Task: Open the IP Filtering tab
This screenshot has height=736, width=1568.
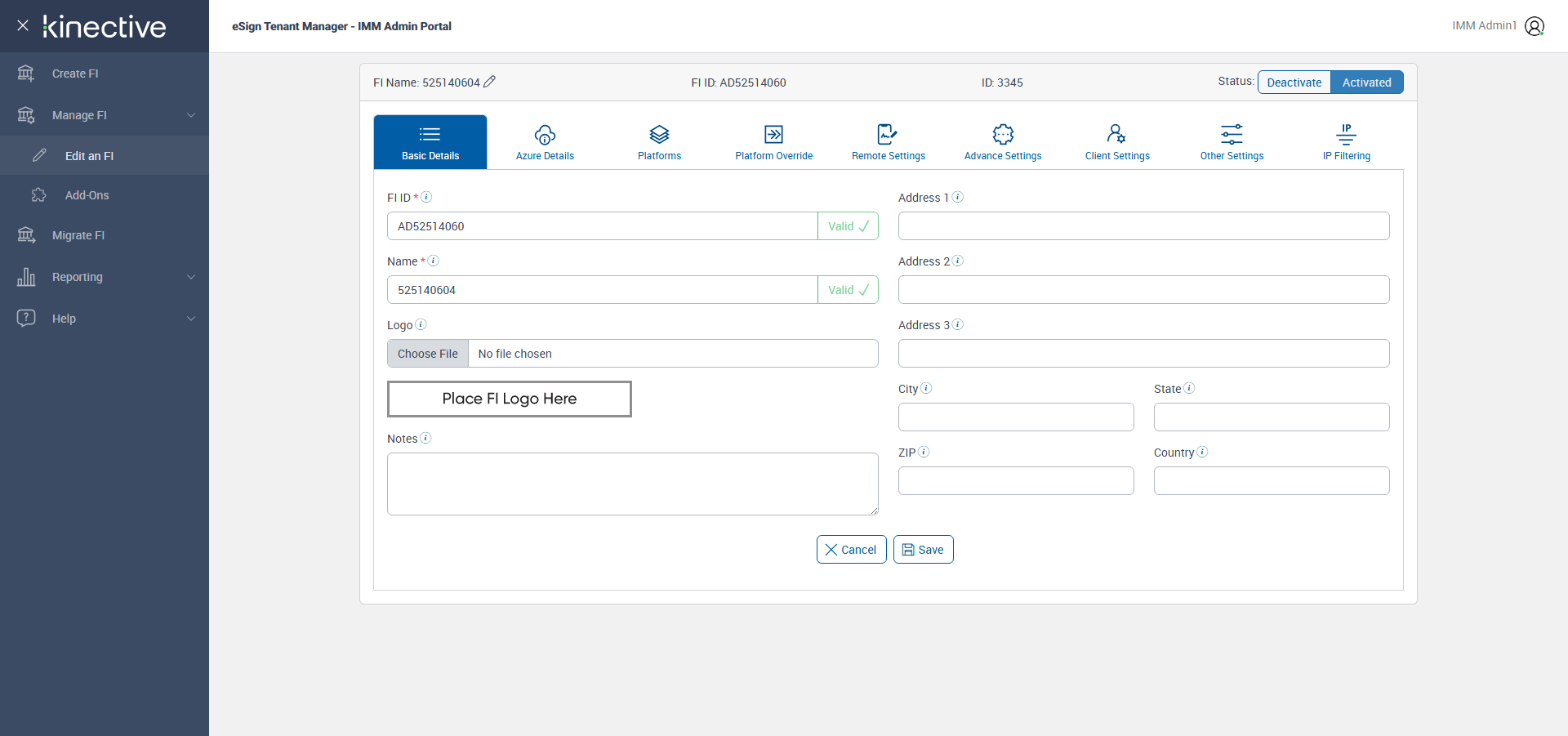Action: [1346, 142]
